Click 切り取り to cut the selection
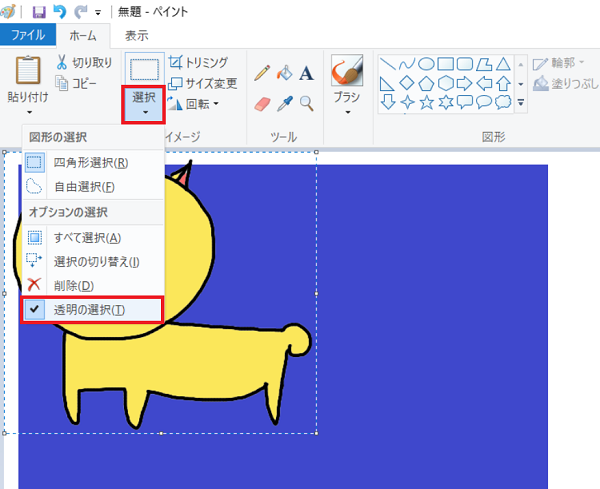 [84, 62]
